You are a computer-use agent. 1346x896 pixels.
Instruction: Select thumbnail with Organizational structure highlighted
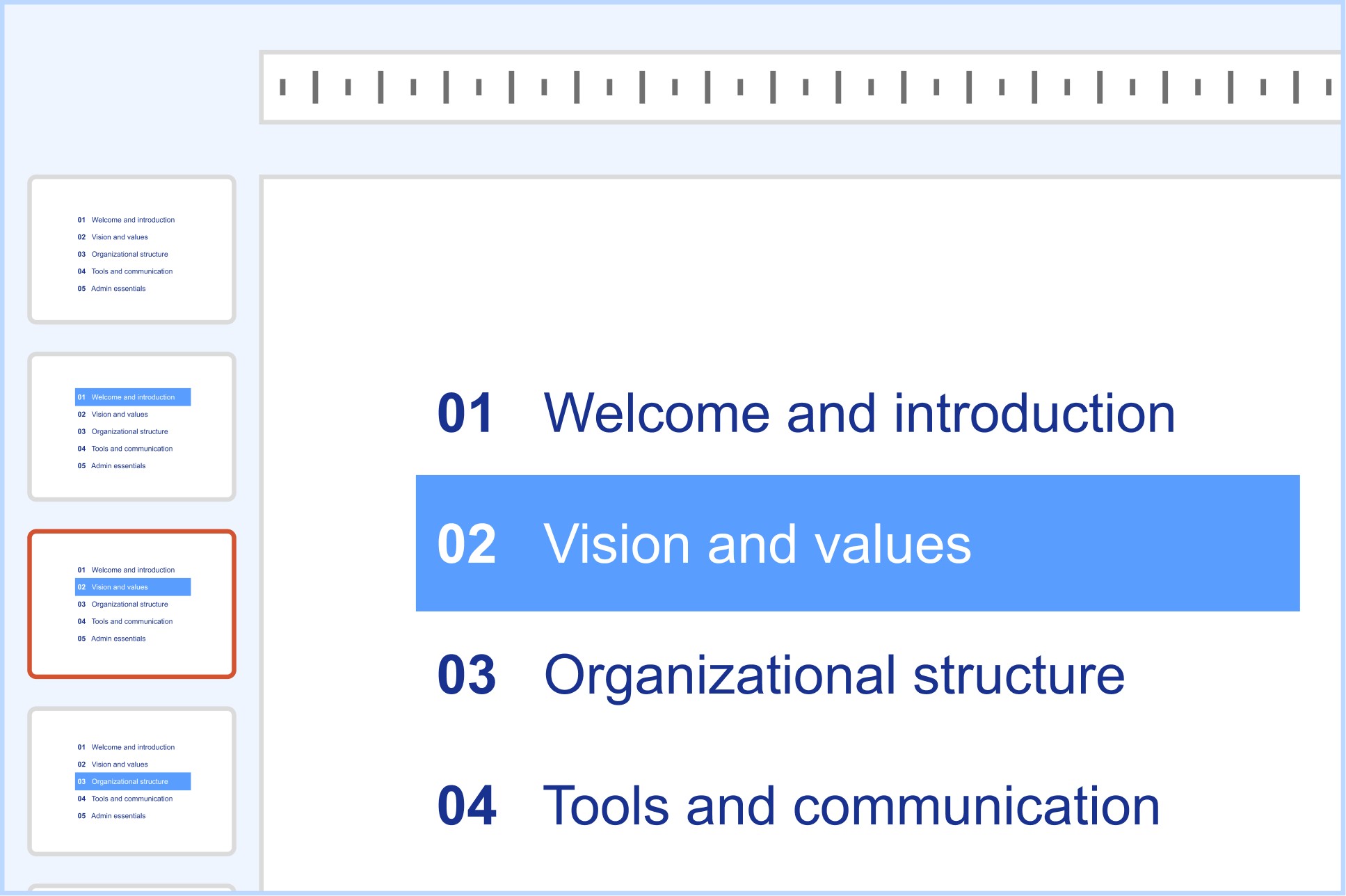point(131,781)
